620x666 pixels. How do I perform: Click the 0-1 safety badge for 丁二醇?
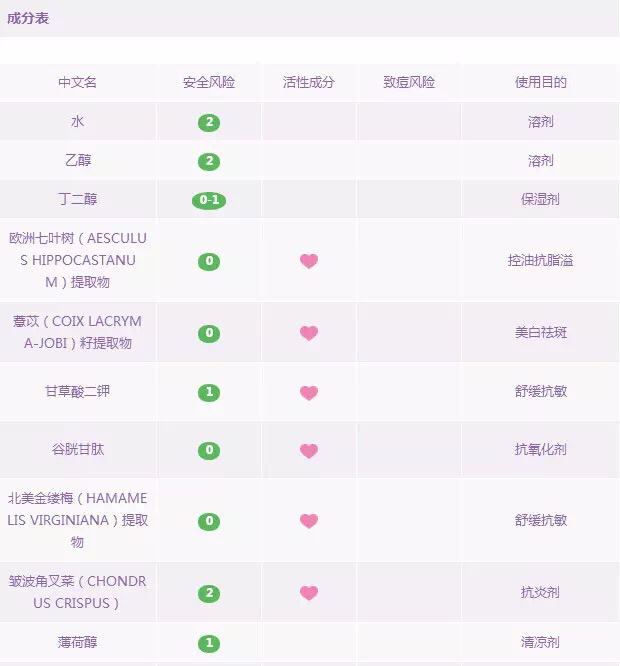[x=209, y=200]
